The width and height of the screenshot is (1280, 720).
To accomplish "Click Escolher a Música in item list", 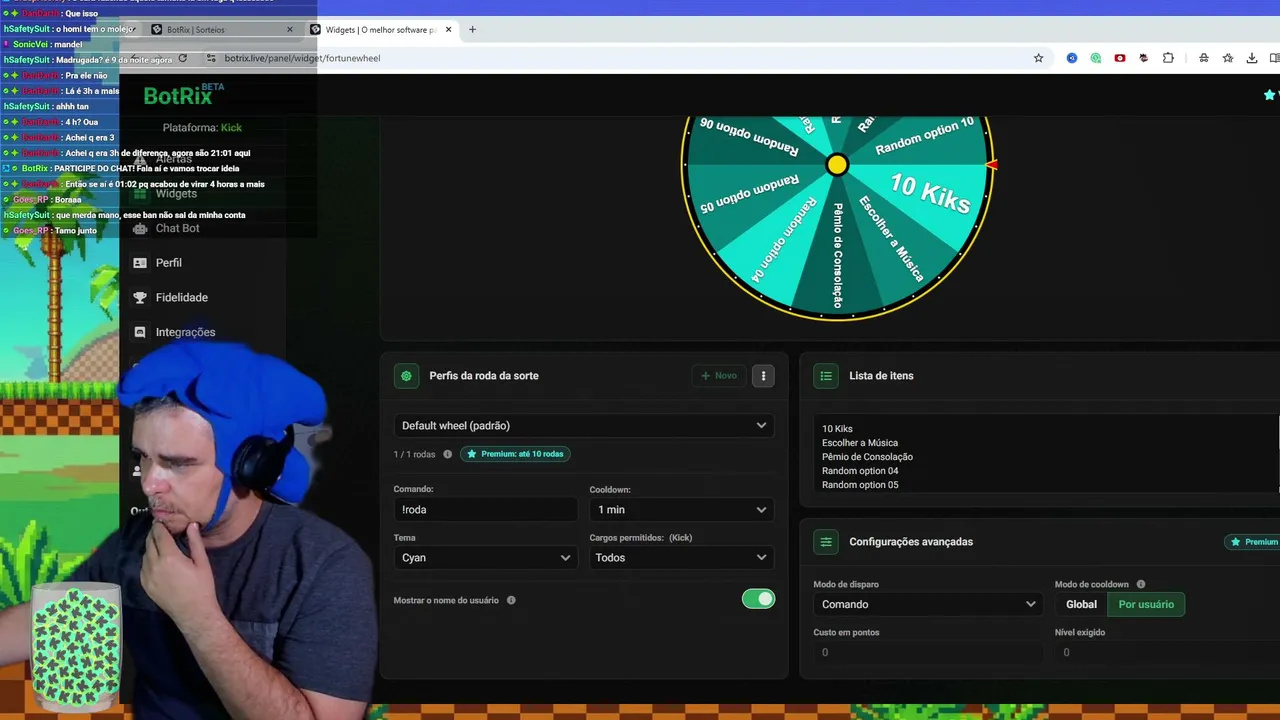I will pos(860,443).
